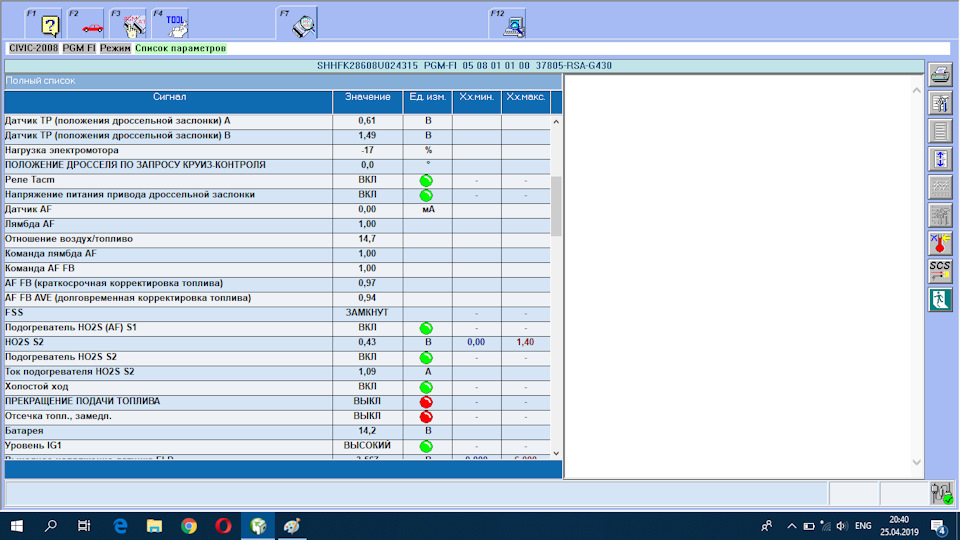Image resolution: width=960 pixels, height=540 pixels.
Task: Open the volume control in tray
Action: click(842, 526)
